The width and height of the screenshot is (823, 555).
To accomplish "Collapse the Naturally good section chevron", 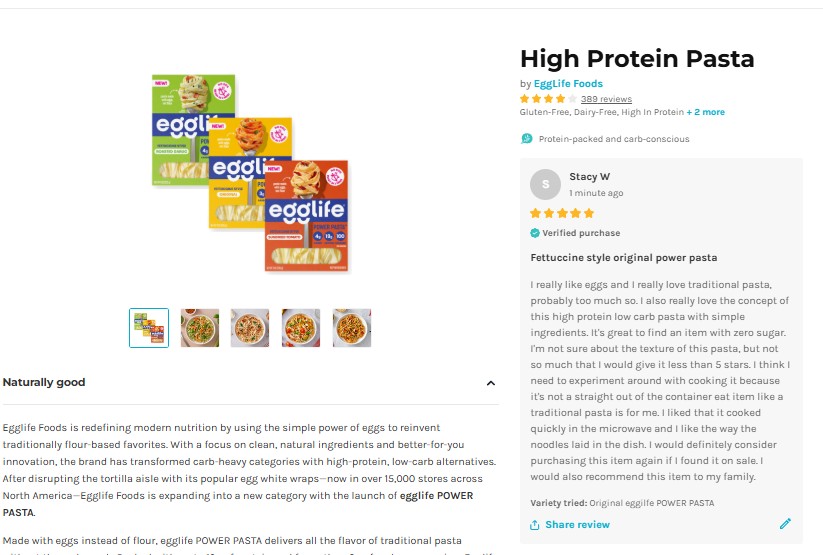I will click(491, 383).
